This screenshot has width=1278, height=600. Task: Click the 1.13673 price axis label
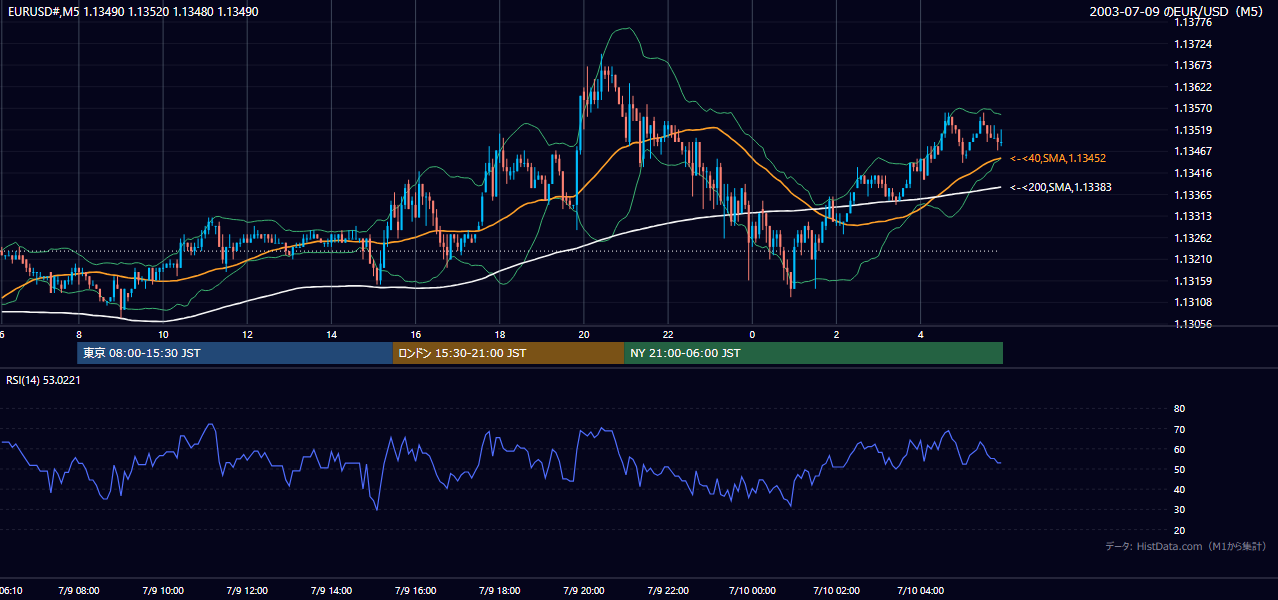(x=1193, y=65)
